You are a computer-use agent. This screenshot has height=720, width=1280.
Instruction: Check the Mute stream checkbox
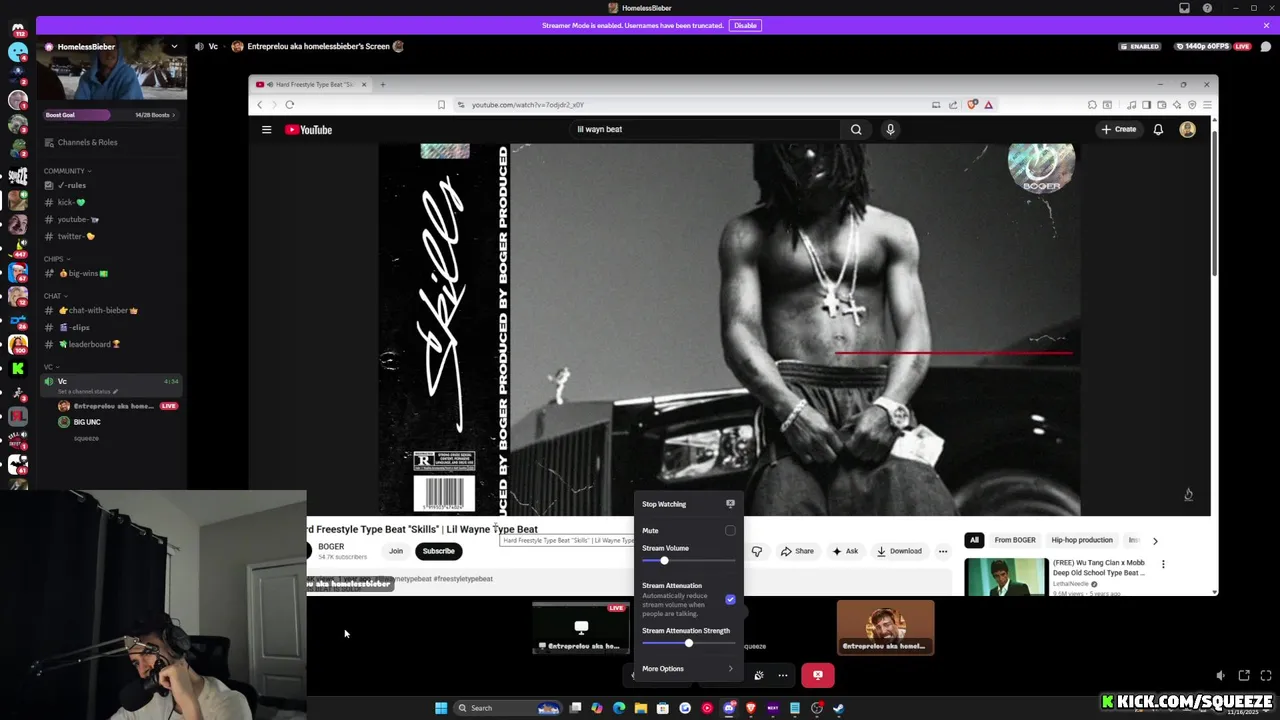coord(730,531)
